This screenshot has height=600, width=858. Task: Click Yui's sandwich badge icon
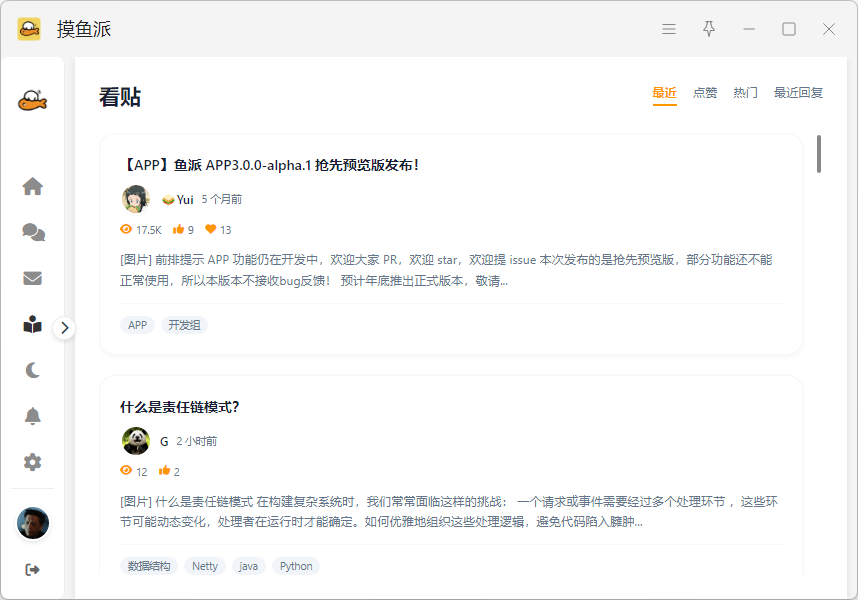(x=168, y=200)
